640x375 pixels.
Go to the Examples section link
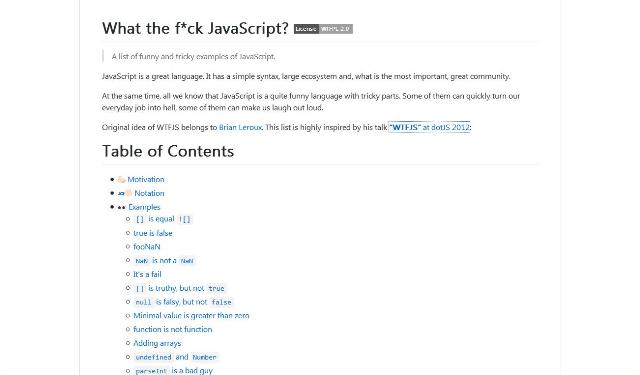click(x=144, y=207)
